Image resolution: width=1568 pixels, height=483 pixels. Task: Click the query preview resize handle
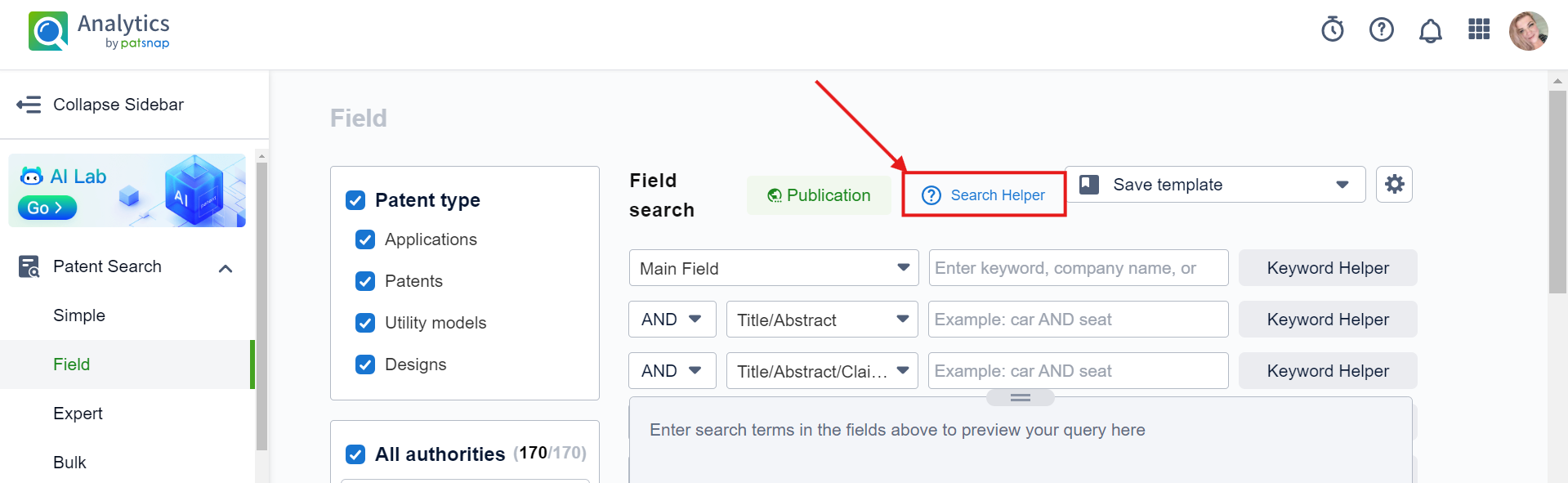(x=1020, y=398)
